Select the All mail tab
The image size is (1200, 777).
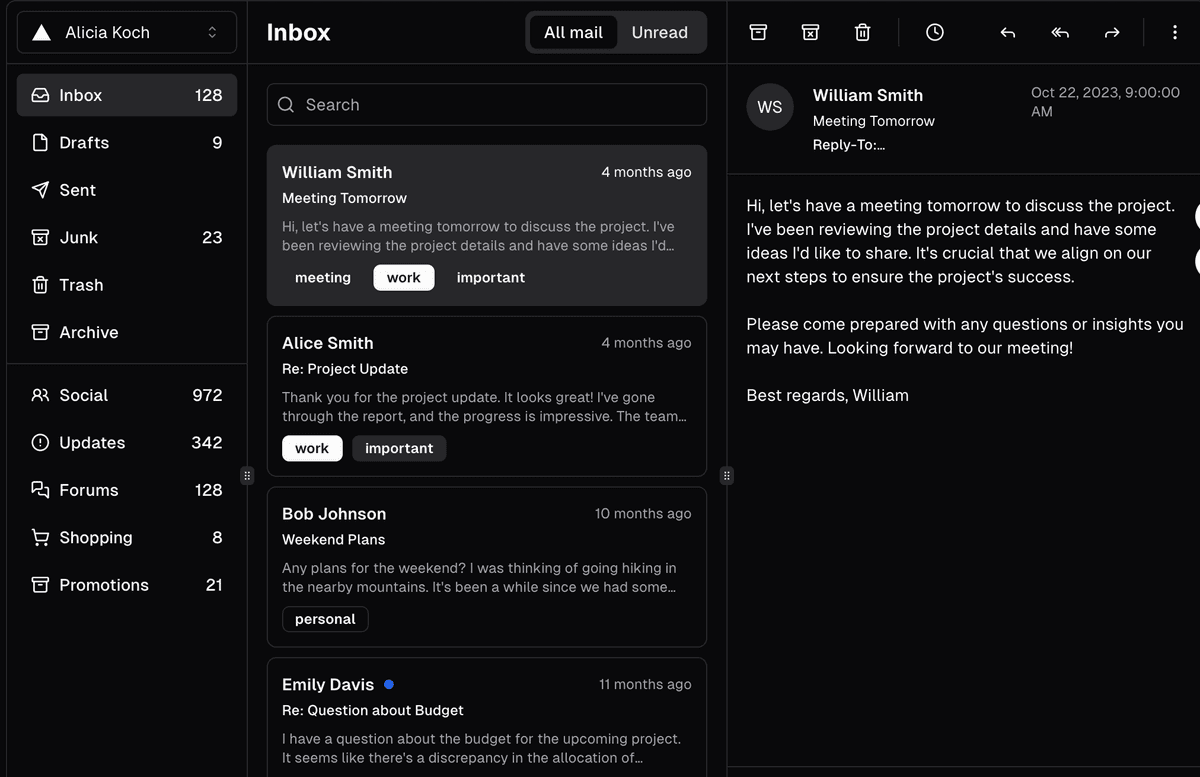click(x=573, y=32)
